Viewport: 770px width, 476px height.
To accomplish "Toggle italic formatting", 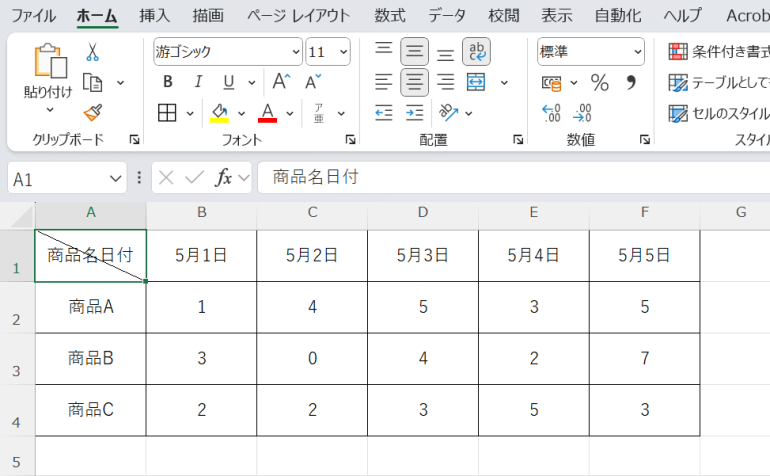I will click(x=198, y=82).
